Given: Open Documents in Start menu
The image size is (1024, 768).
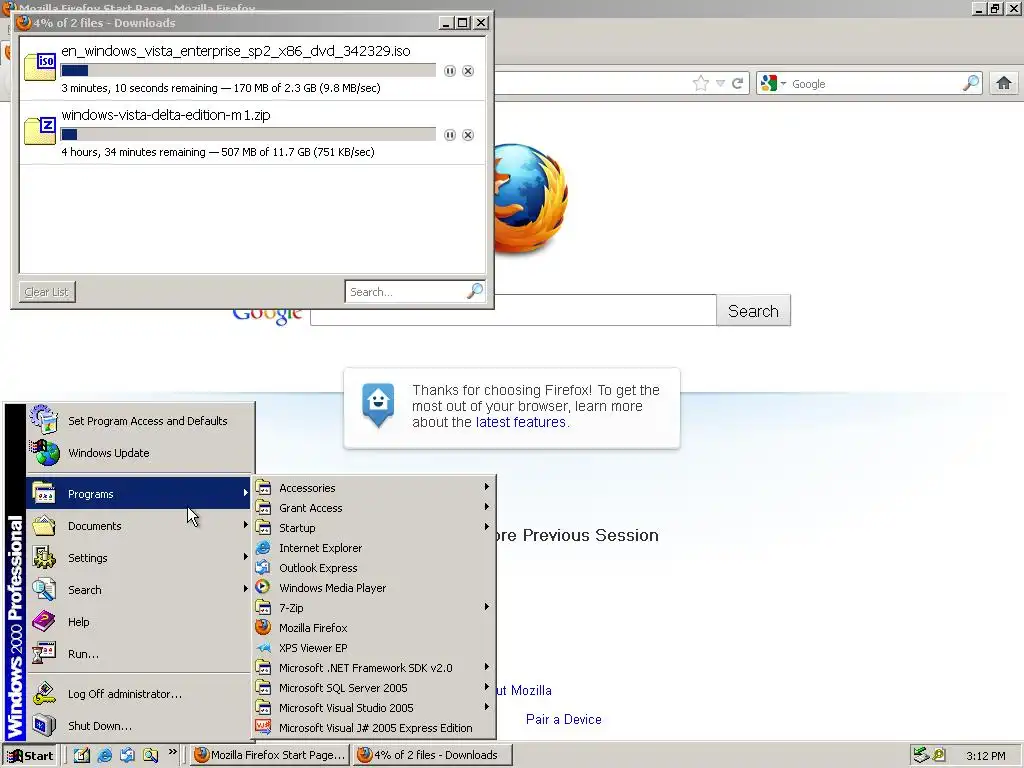Looking at the screenshot, I should [x=140, y=526].
